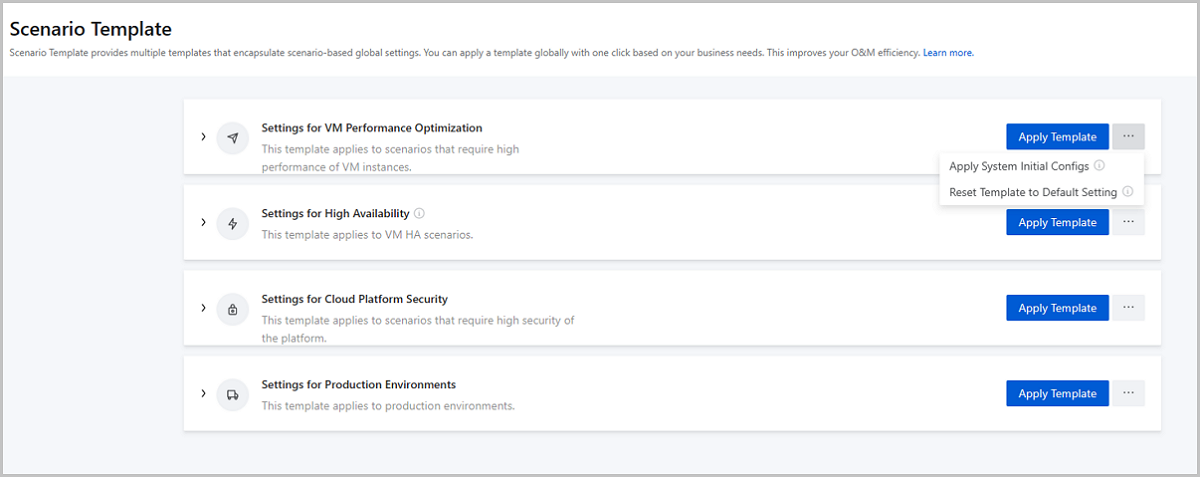Expand Settings for Production Environments row
This screenshot has height=477, width=1200.
click(x=203, y=394)
